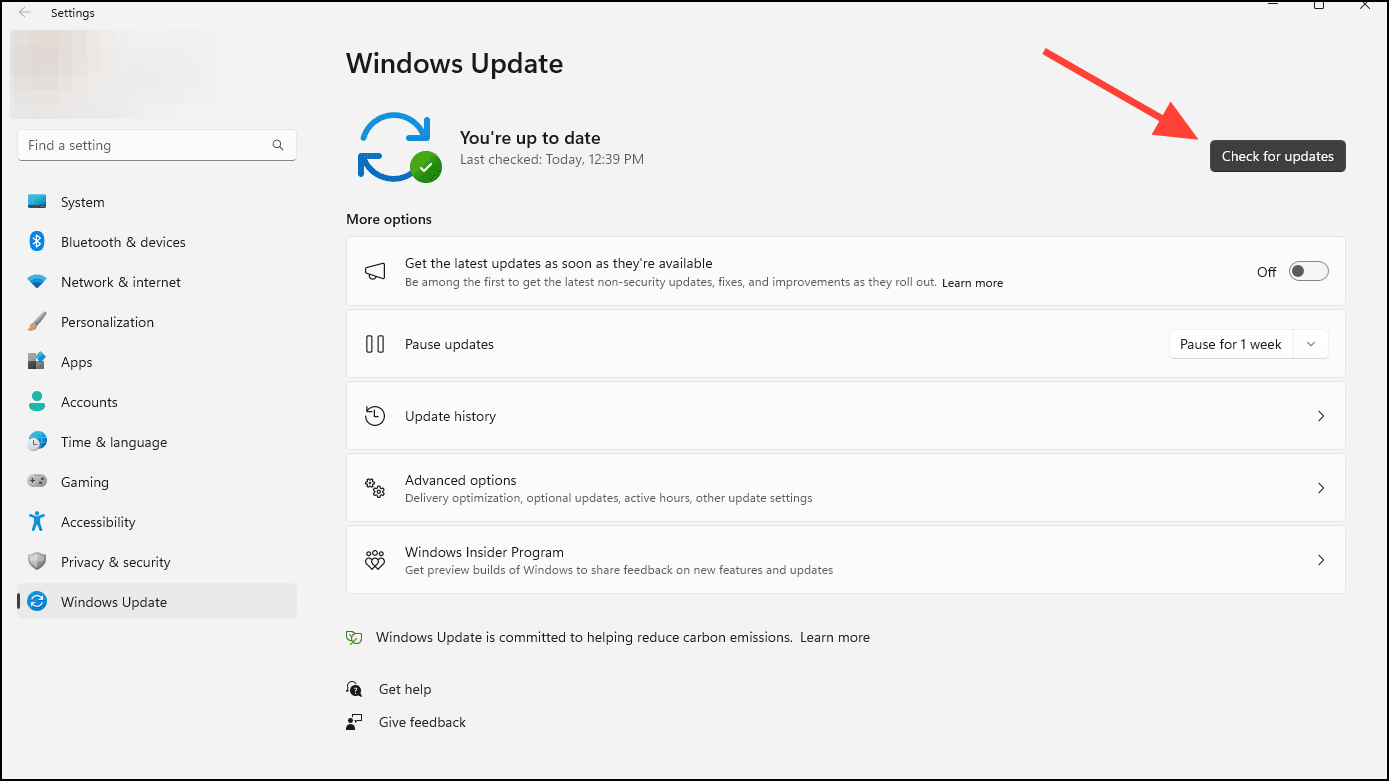The width and height of the screenshot is (1389, 781).
Task: Open the Pause updates duration dropdown
Action: [x=1311, y=343]
